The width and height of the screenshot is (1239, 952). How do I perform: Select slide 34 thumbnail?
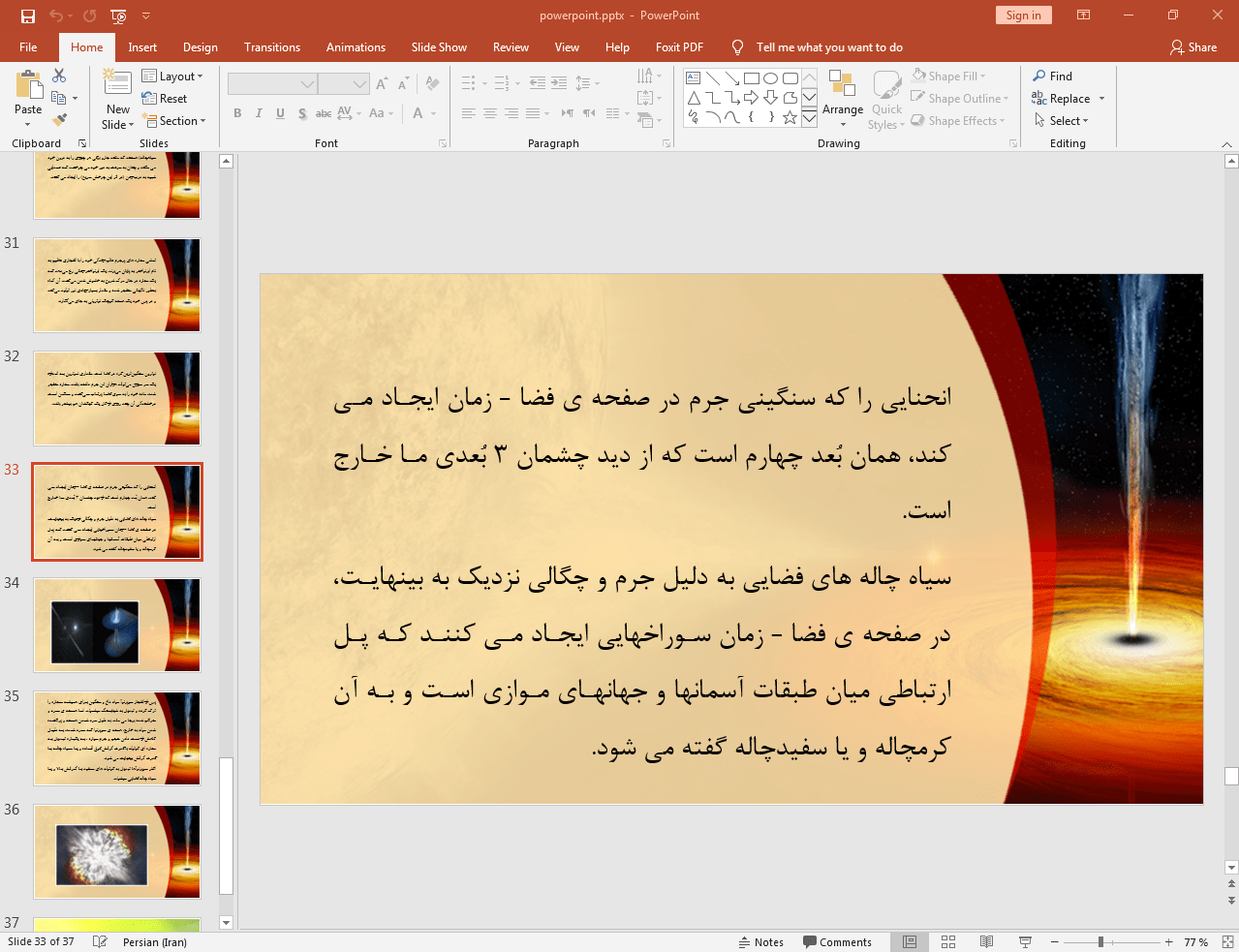point(117,626)
